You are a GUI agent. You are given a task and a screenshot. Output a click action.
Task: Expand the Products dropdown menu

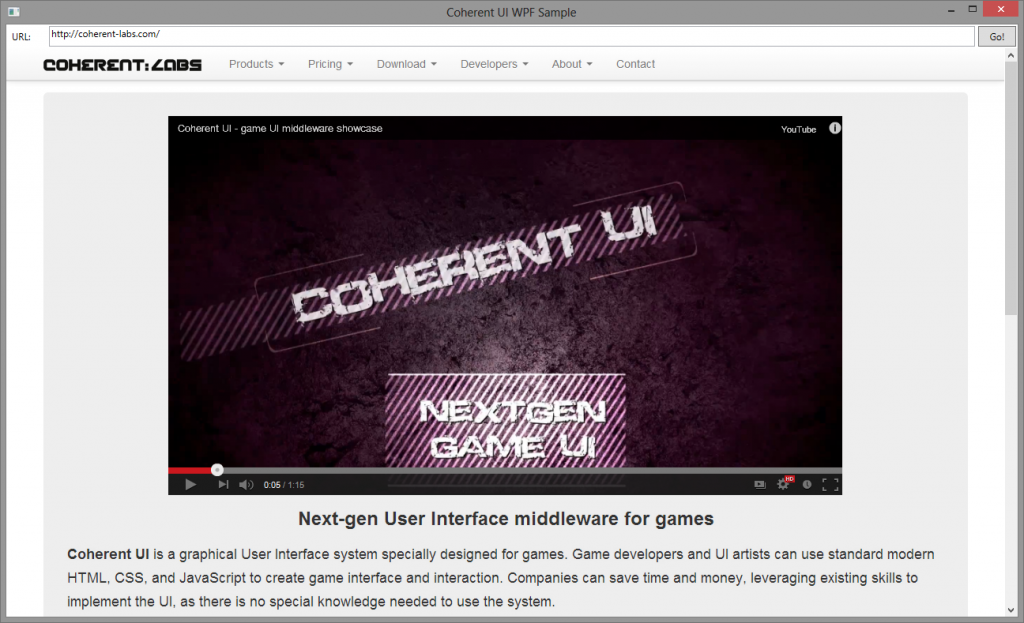[x=256, y=64]
